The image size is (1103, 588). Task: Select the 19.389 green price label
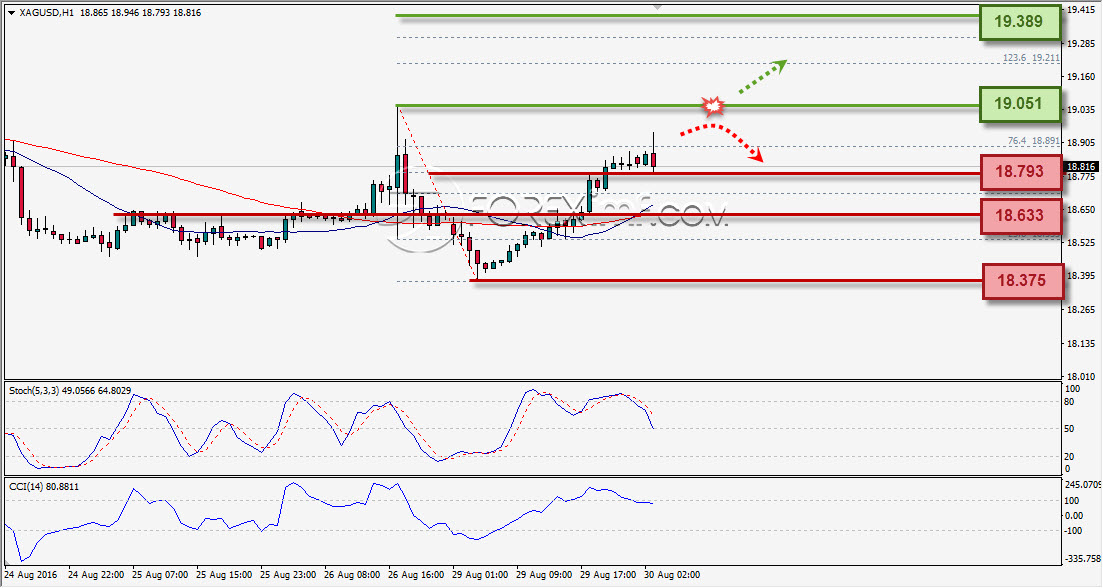point(1019,22)
